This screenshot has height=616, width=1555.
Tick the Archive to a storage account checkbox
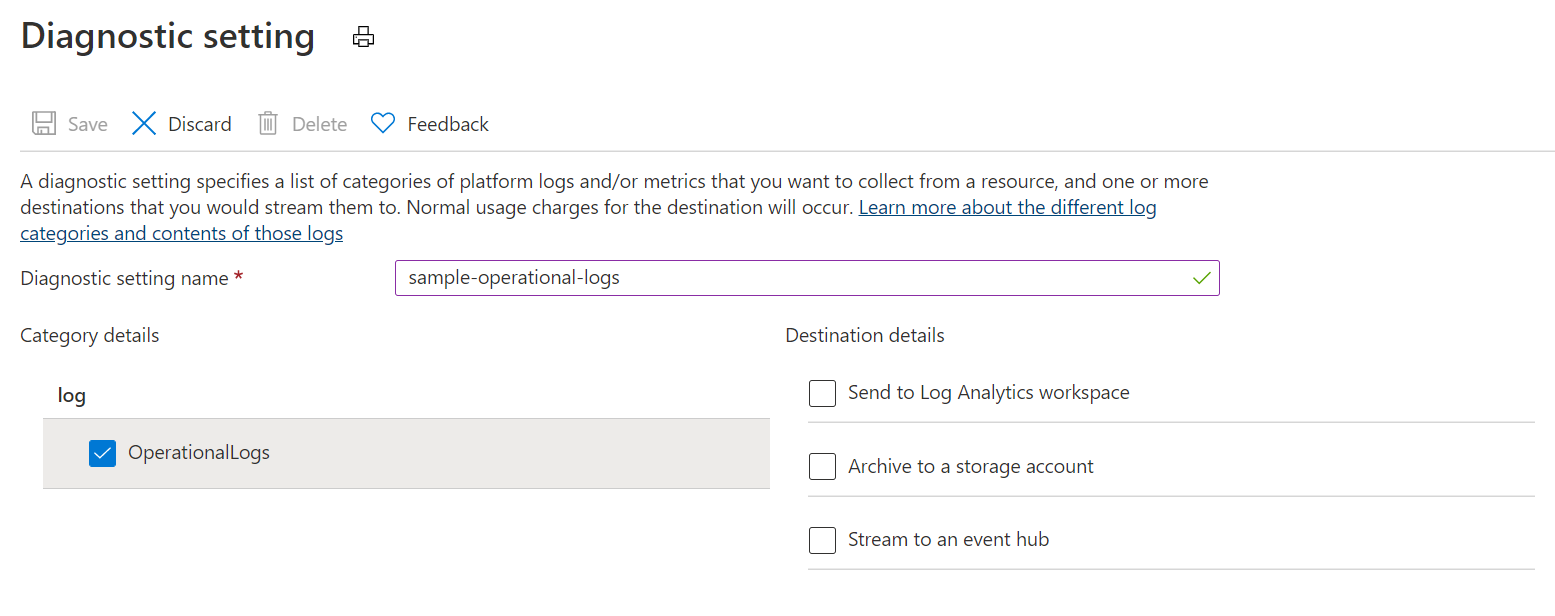pos(822,466)
